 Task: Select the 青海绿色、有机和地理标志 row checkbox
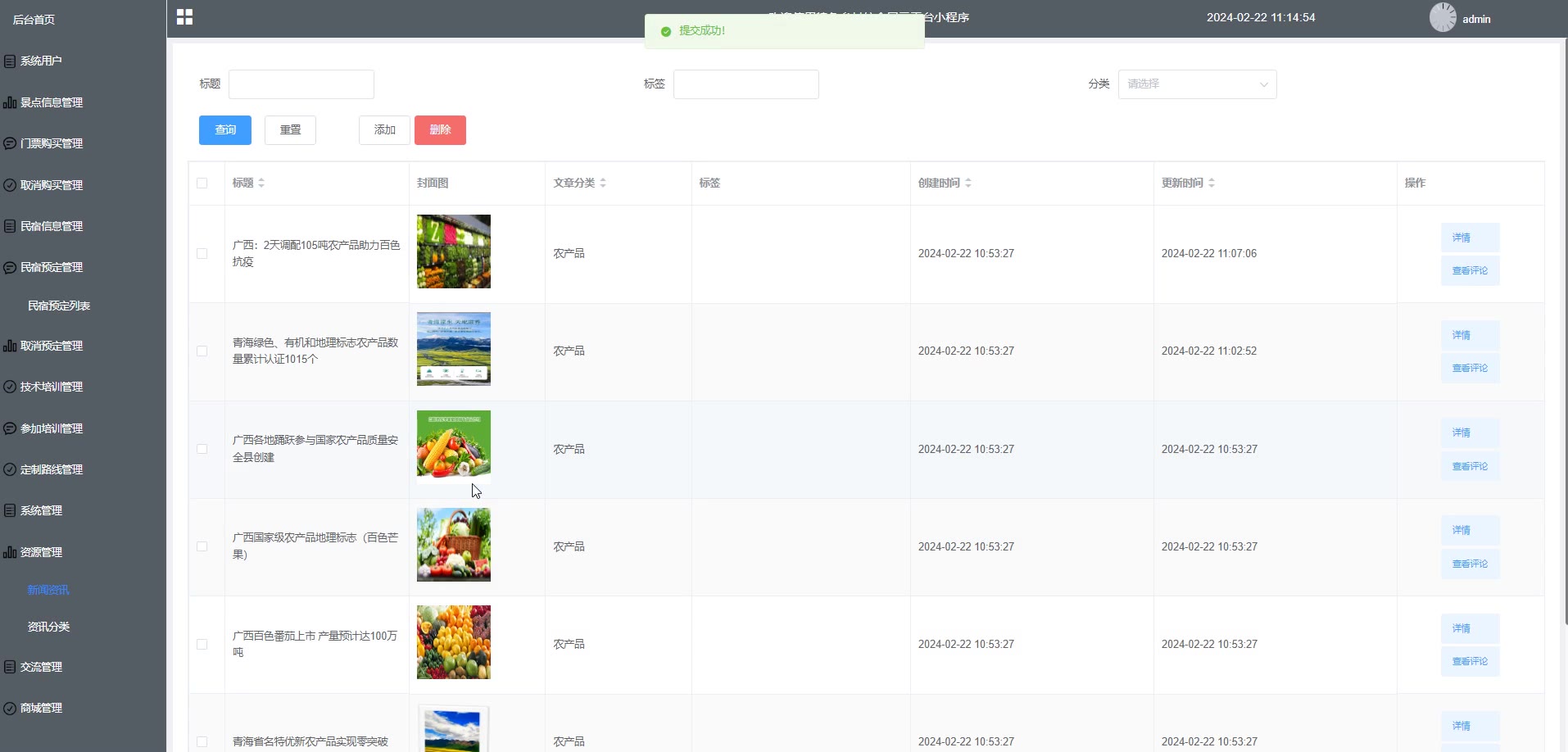[x=202, y=351]
